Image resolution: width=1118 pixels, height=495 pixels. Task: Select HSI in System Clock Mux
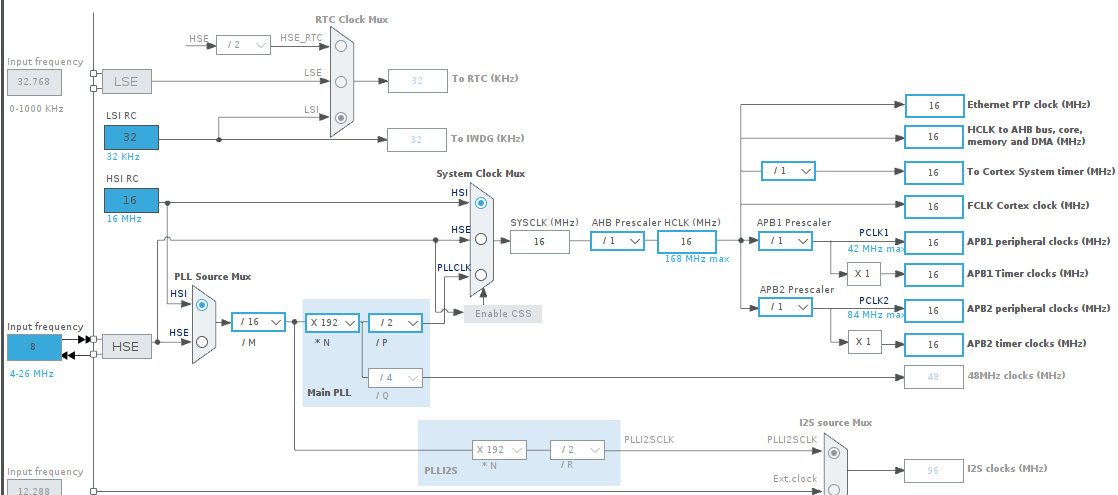(x=482, y=203)
